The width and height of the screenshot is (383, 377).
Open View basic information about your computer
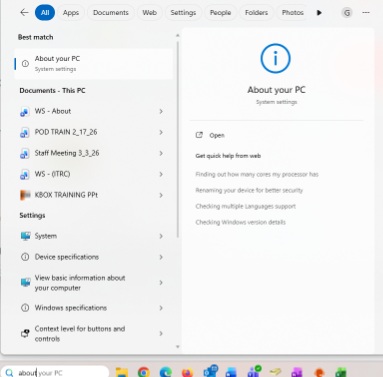[80, 283]
